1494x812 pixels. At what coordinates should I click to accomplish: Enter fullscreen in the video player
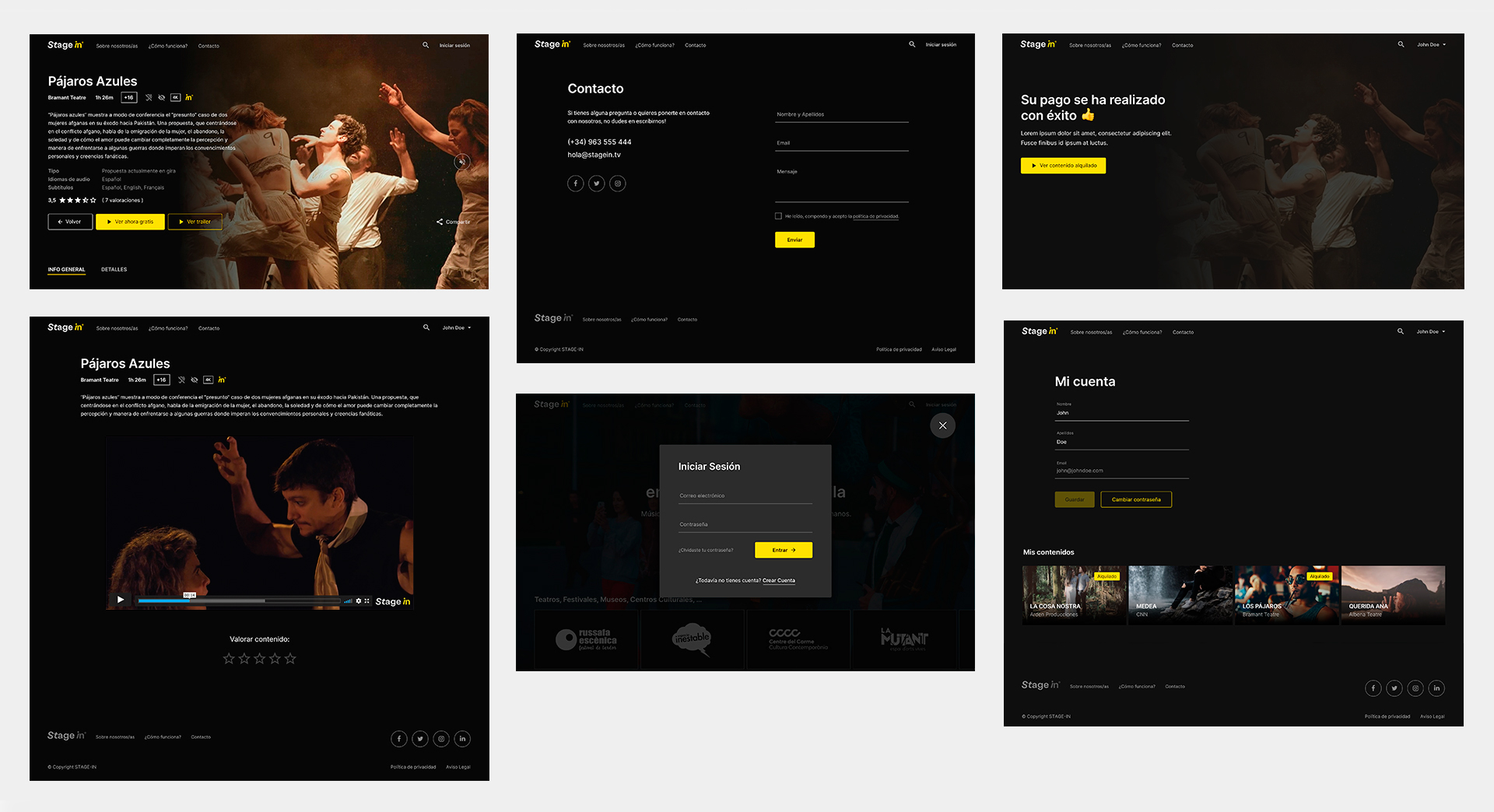click(367, 601)
